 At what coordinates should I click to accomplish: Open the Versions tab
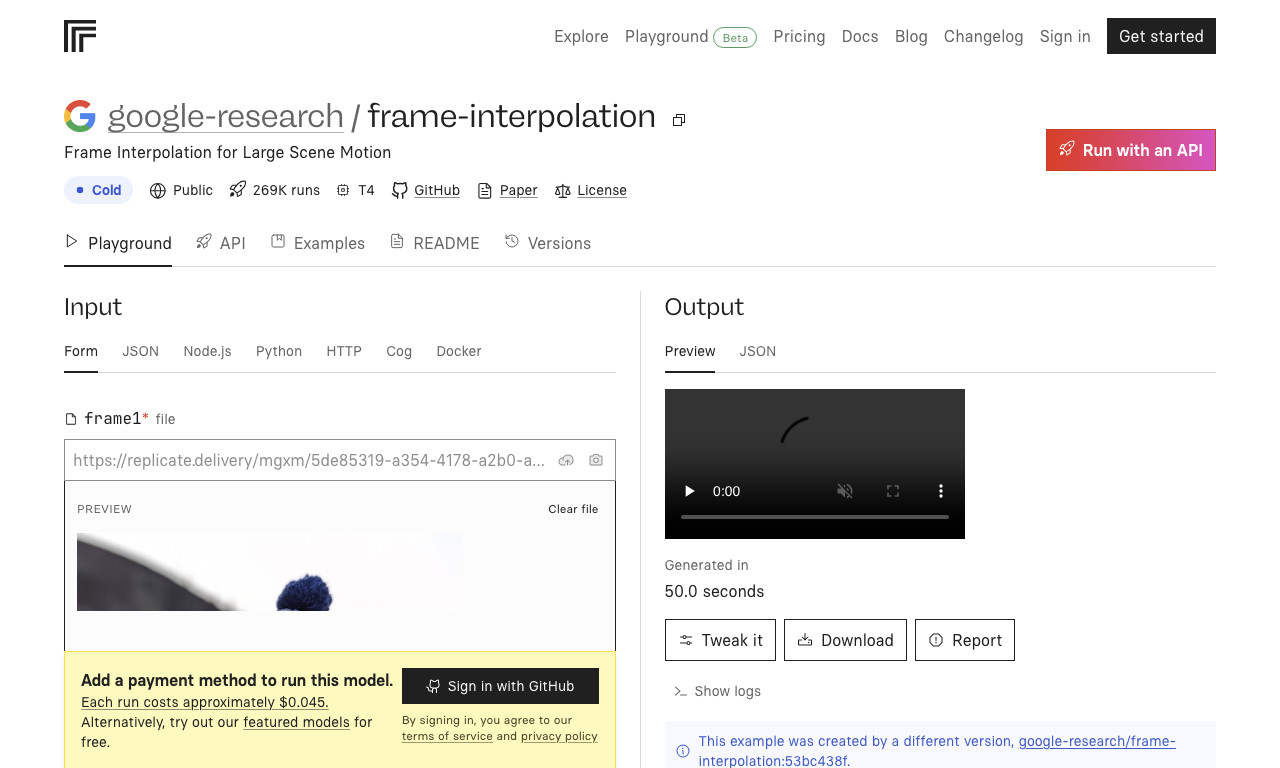pyautogui.click(x=548, y=243)
